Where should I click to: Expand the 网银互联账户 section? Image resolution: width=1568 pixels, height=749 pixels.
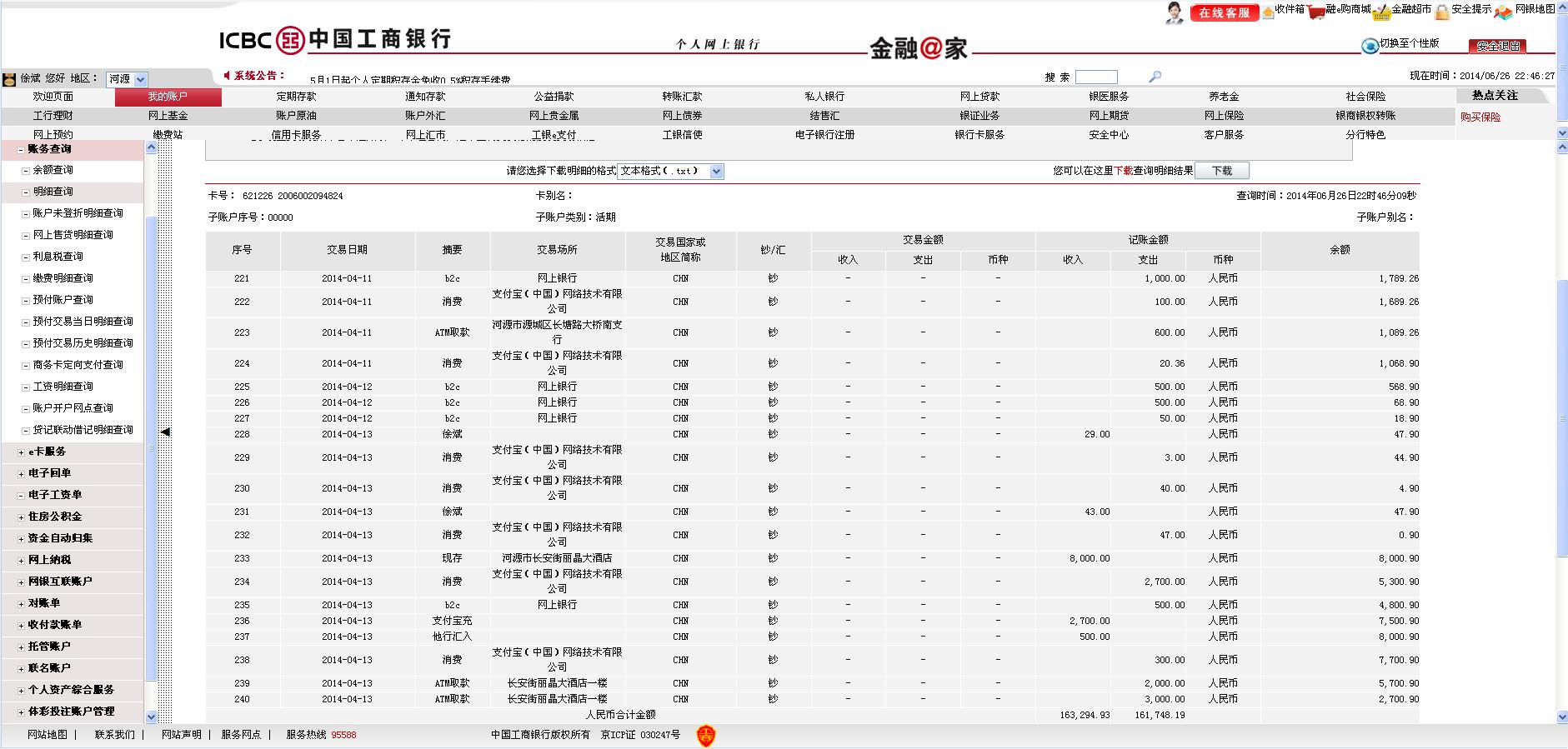click(21, 582)
